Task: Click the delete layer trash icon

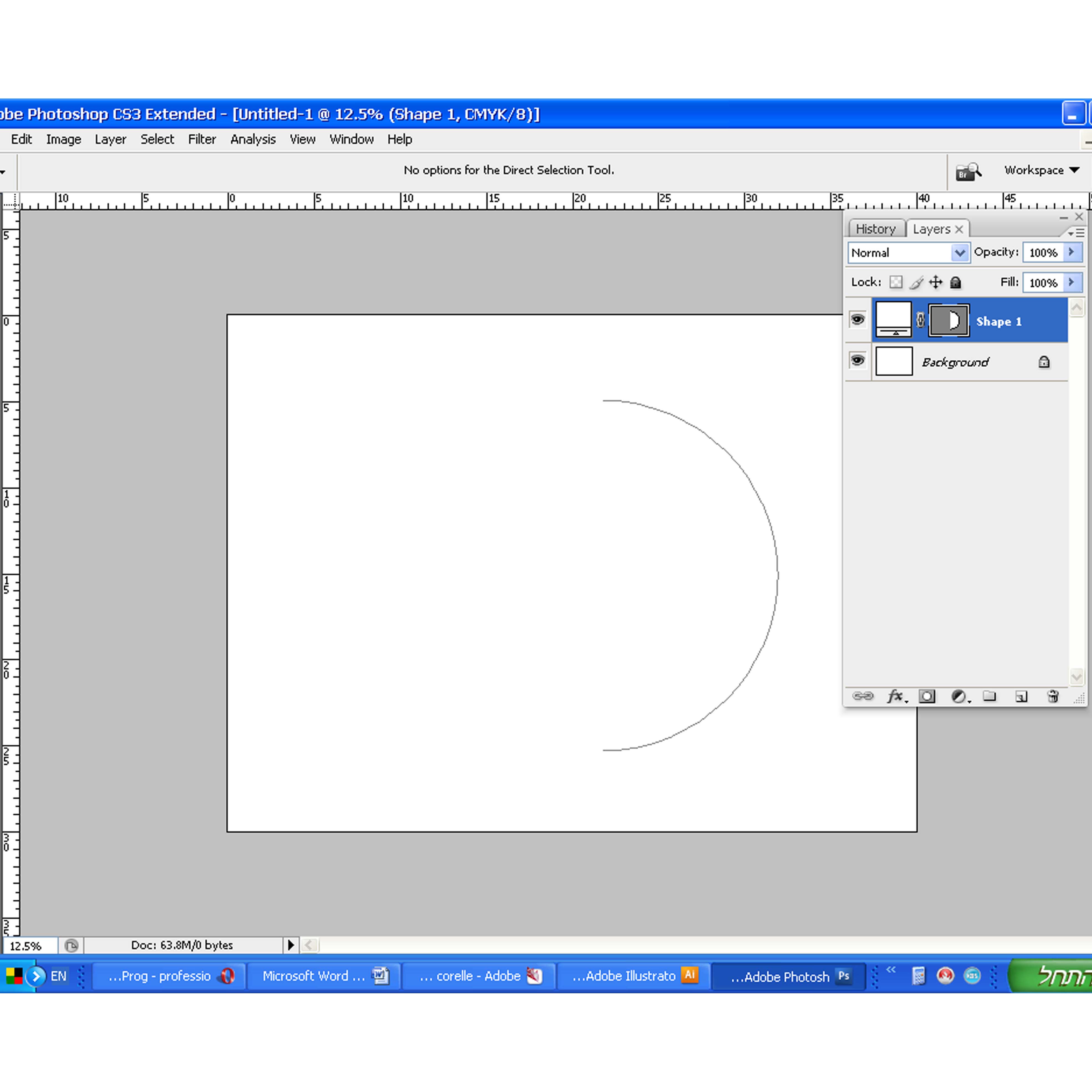Action: tap(1052, 696)
